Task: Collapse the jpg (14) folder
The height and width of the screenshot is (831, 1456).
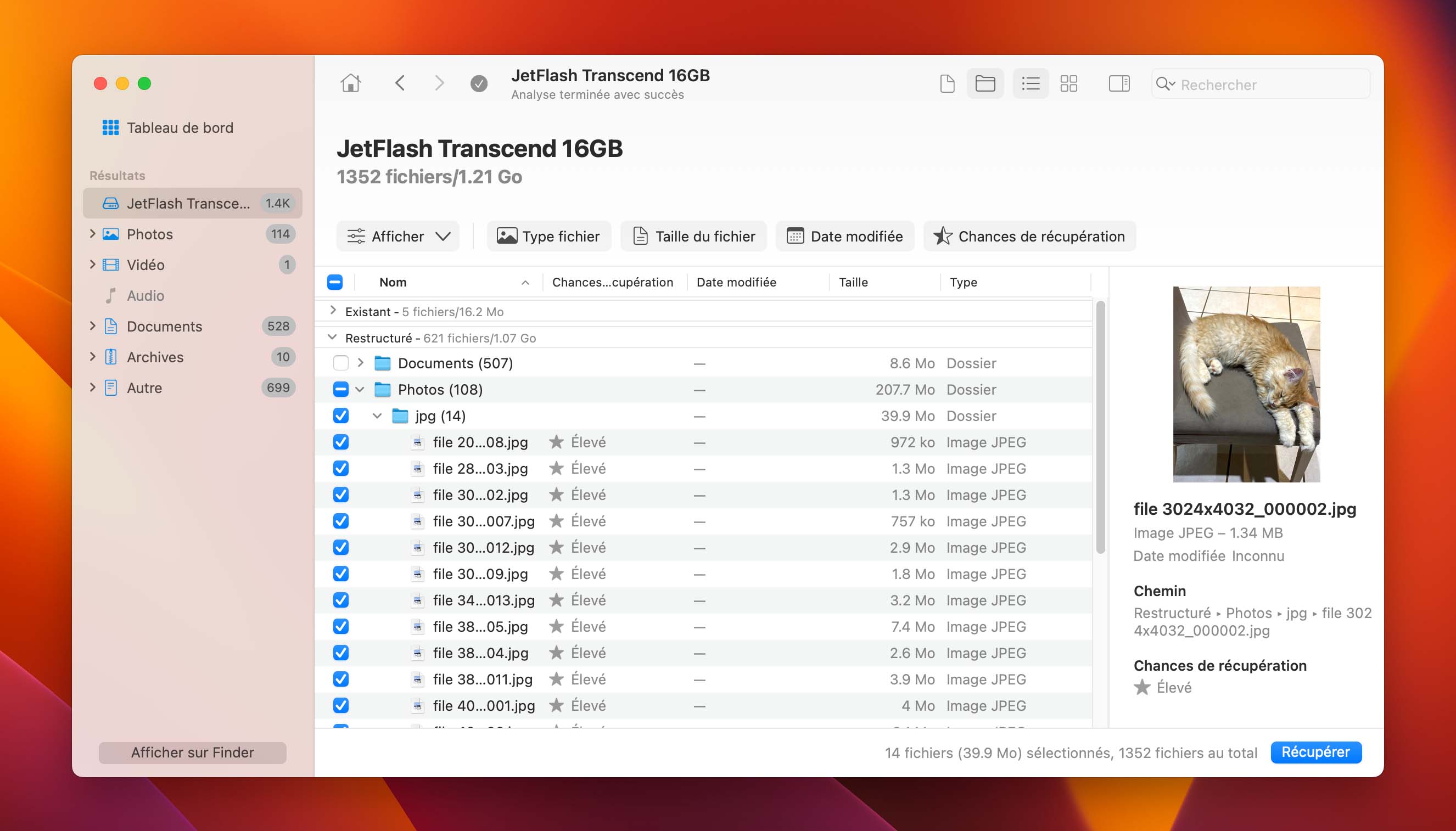Action: [377, 416]
